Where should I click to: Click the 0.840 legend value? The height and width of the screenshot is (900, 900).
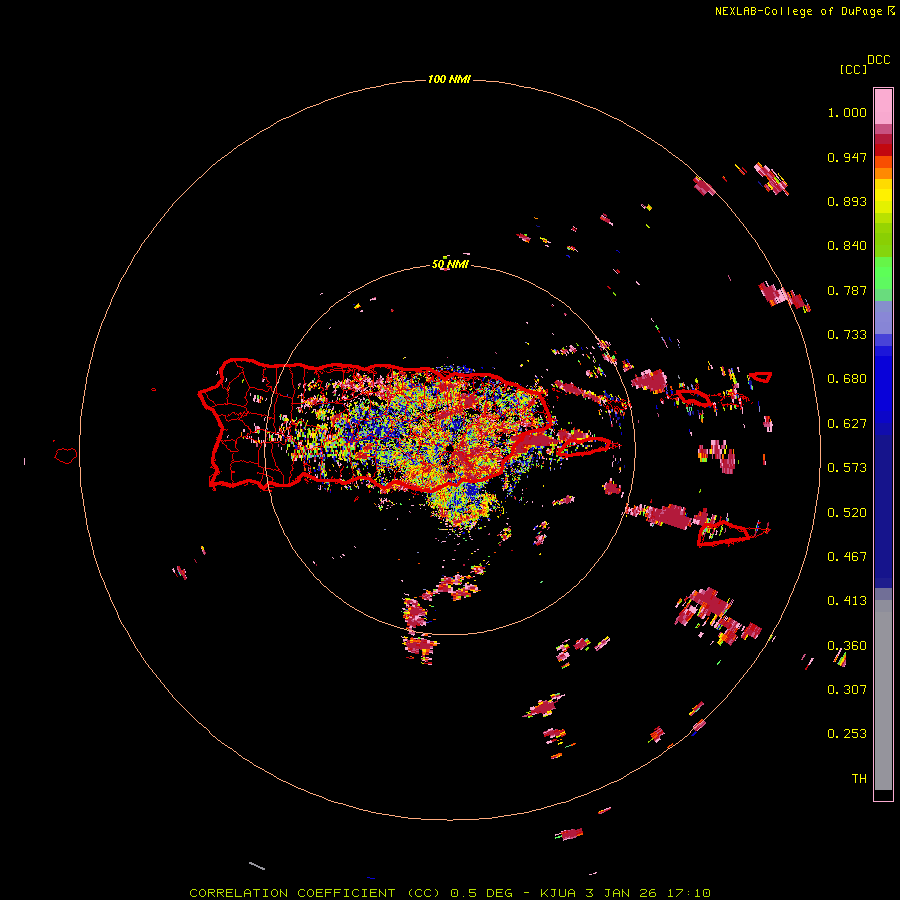[847, 246]
